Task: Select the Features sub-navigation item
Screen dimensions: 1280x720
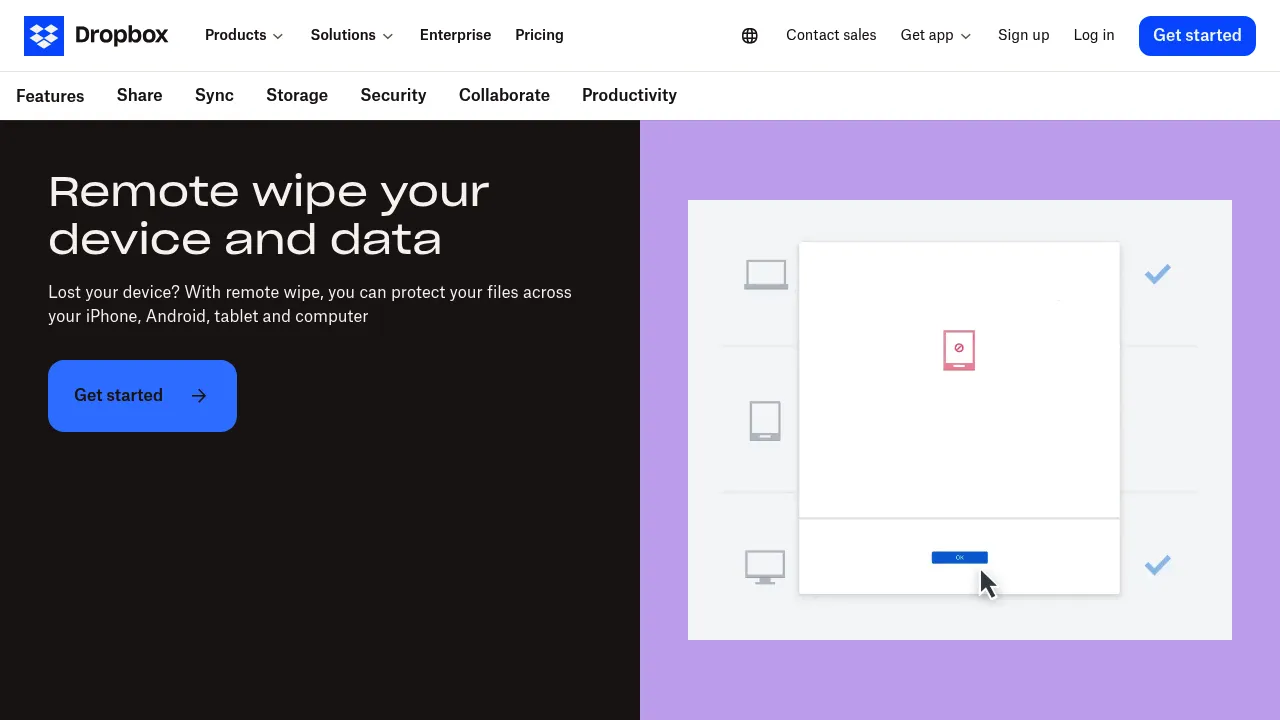Action: point(50,96)
